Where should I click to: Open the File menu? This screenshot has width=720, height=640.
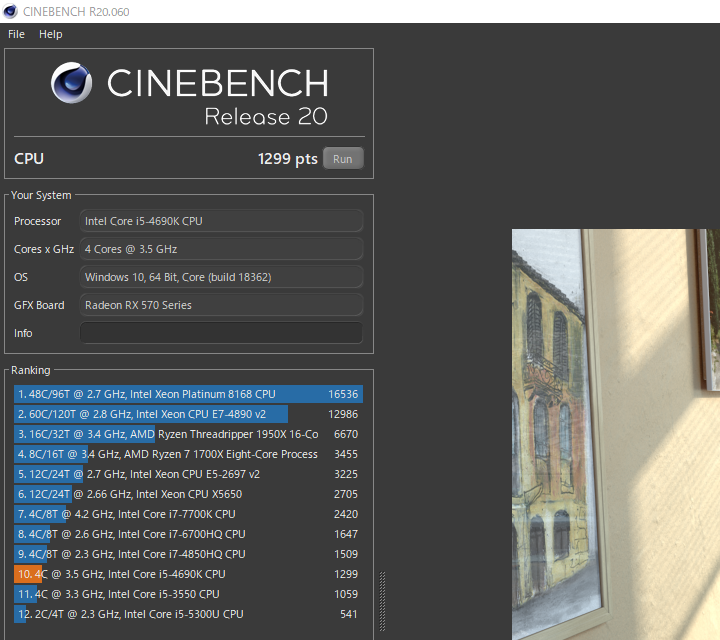[x=16, y=34]
